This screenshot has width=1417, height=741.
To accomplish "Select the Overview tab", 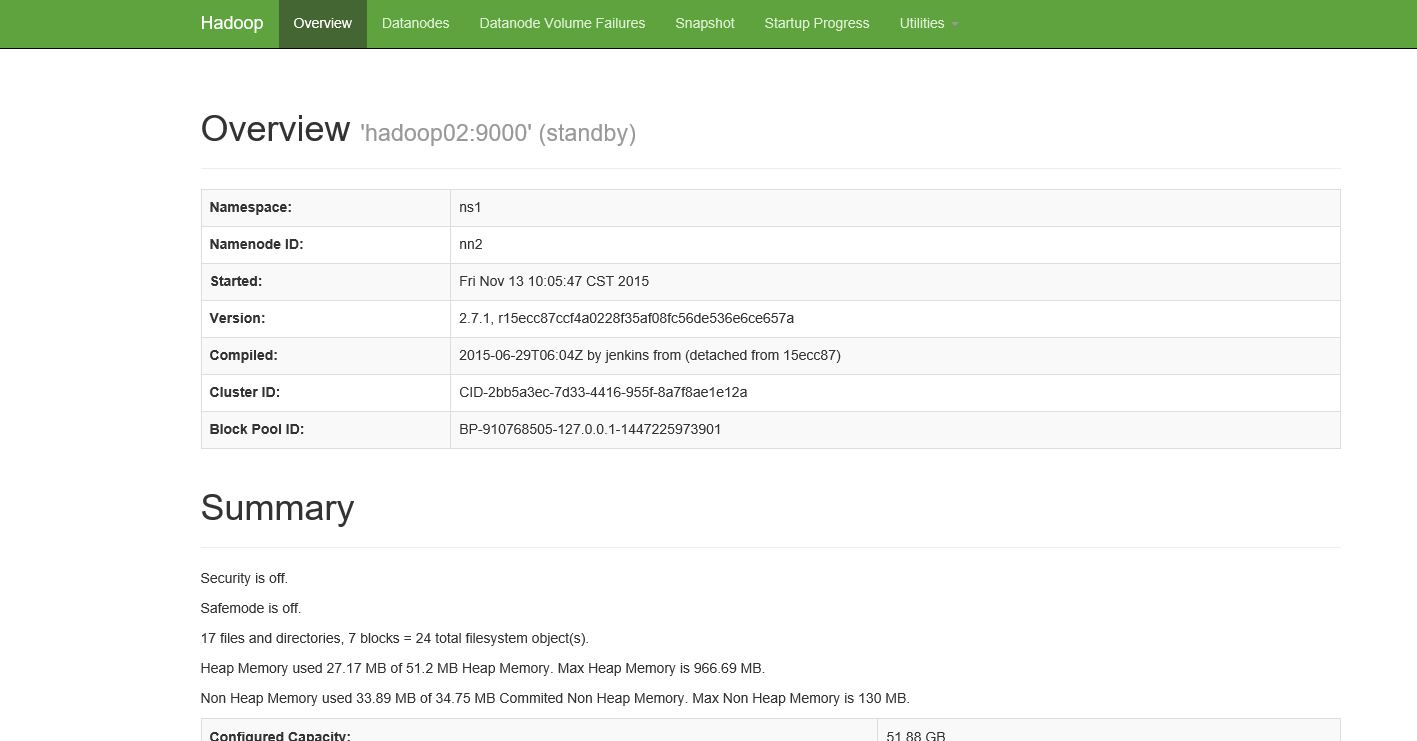I will point(322,23).
